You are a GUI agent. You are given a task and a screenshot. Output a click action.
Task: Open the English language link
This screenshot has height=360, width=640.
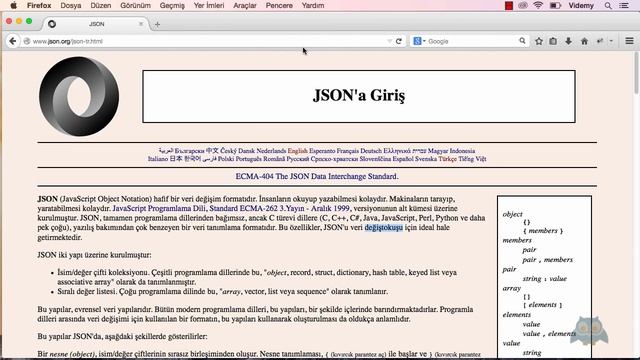pyautogui.click(x=298, y=151)
